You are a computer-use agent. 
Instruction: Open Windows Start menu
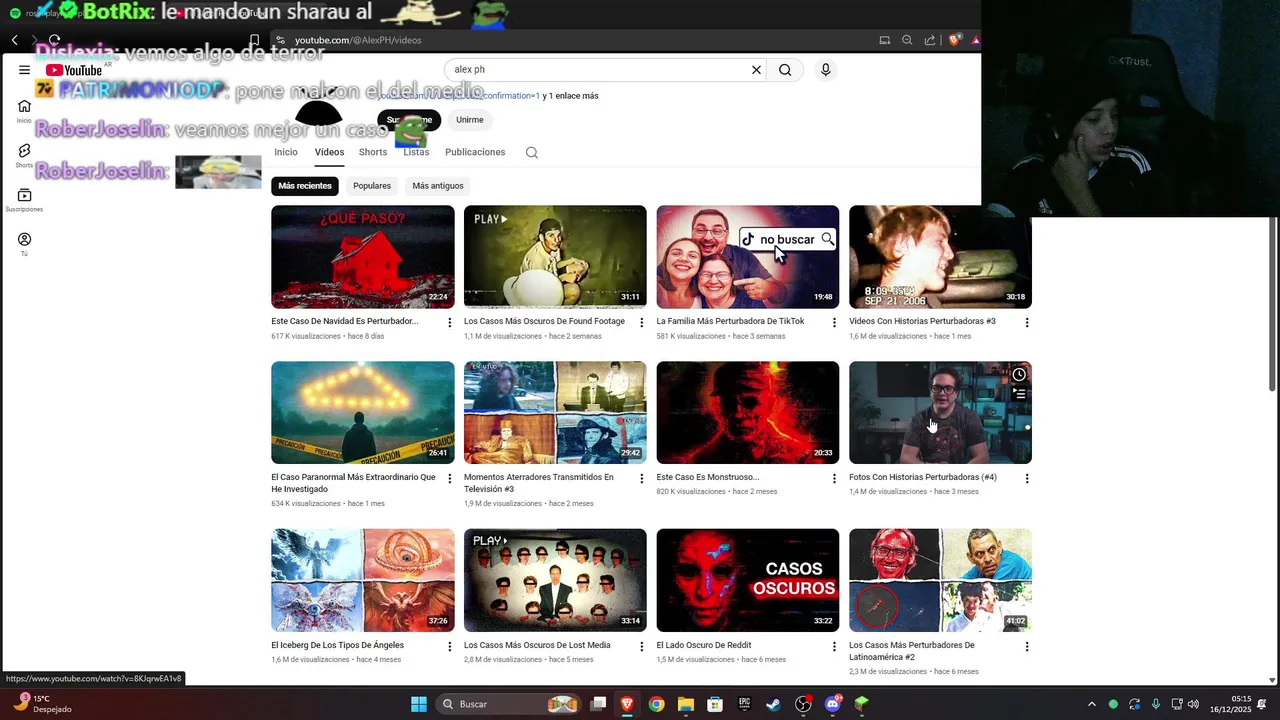[419, 704]
